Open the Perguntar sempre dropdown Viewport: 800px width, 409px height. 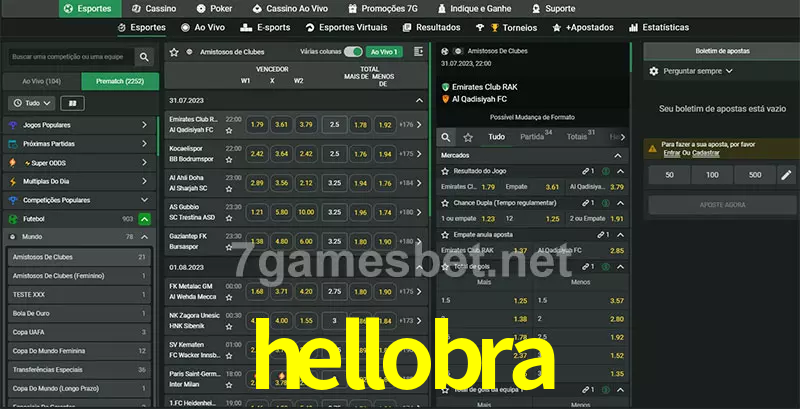pyautogui.click(x=697, y=71)
